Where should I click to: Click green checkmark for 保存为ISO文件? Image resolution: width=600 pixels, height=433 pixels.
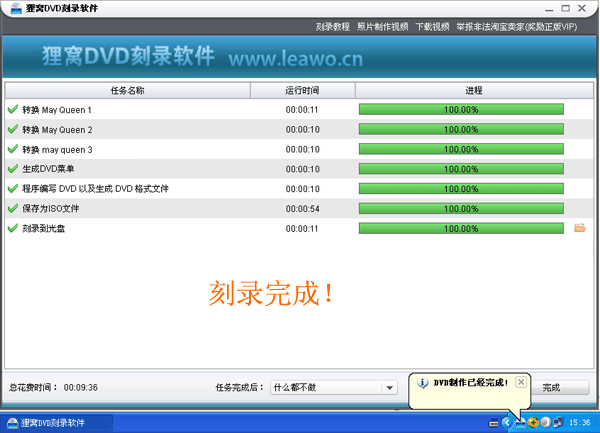13,208
